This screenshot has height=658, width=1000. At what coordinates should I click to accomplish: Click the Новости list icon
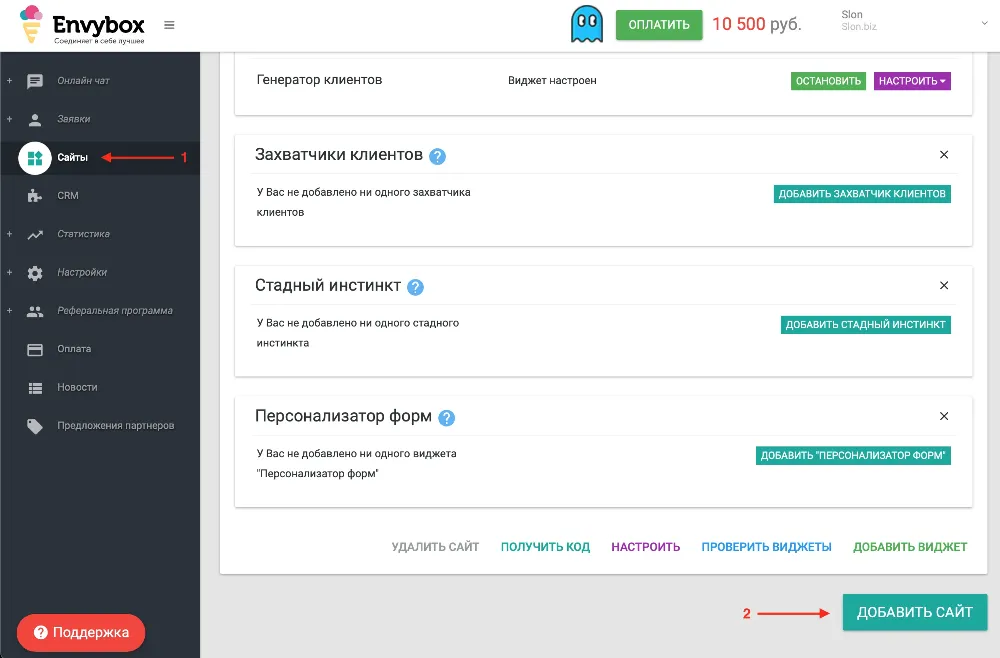pos(35,388)
